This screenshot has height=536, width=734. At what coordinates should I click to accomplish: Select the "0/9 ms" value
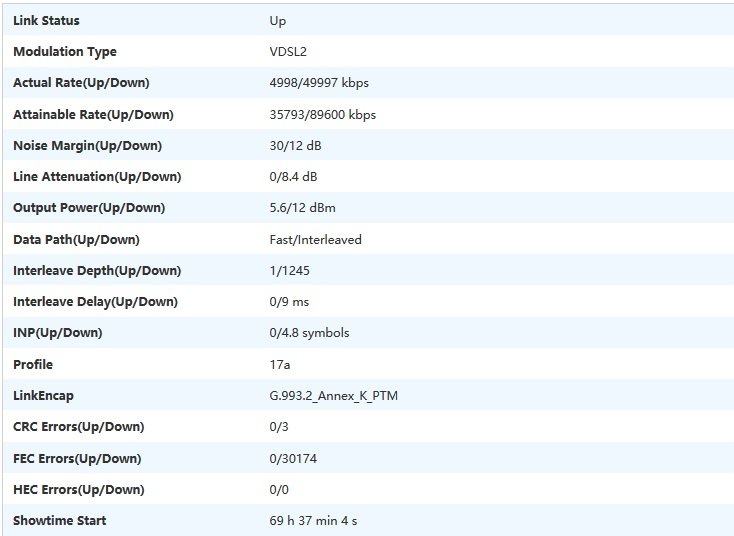[x=289, y=302]
